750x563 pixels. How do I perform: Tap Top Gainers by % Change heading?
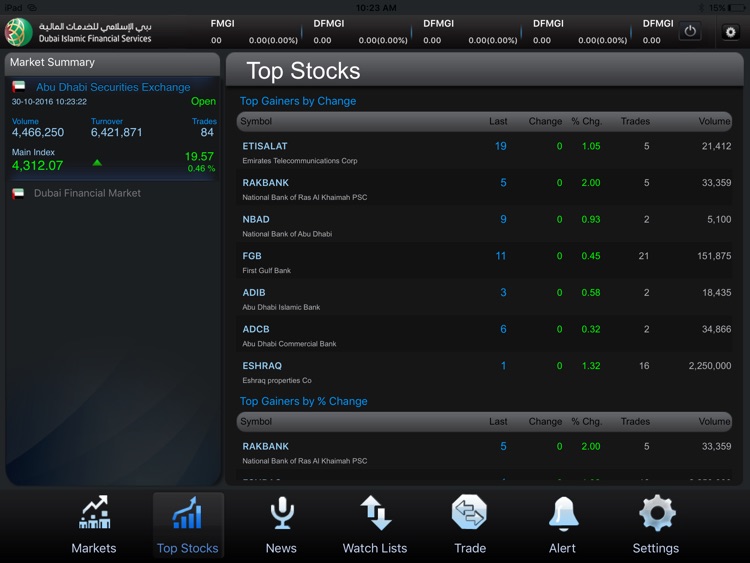304,401
